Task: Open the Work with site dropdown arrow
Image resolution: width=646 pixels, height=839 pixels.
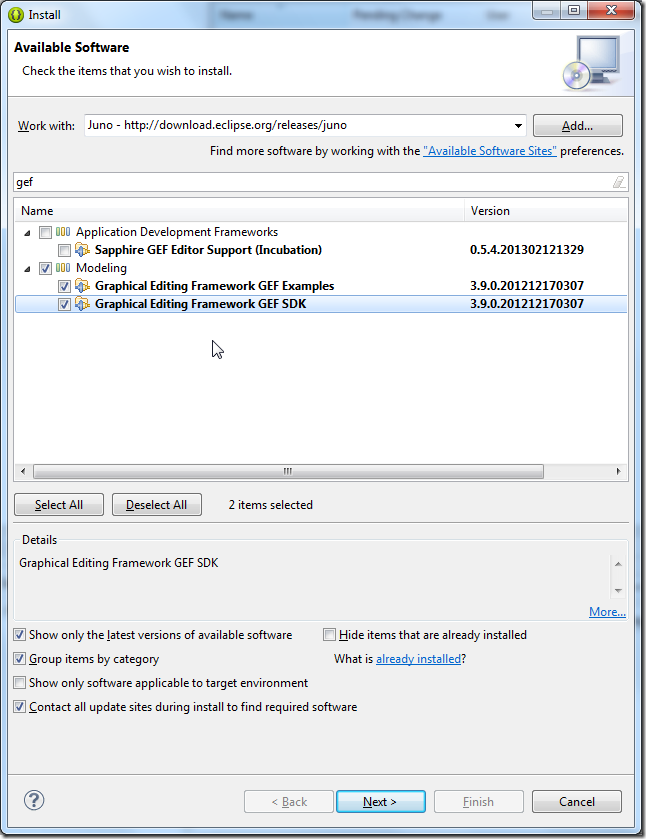Action: point(518,126)
